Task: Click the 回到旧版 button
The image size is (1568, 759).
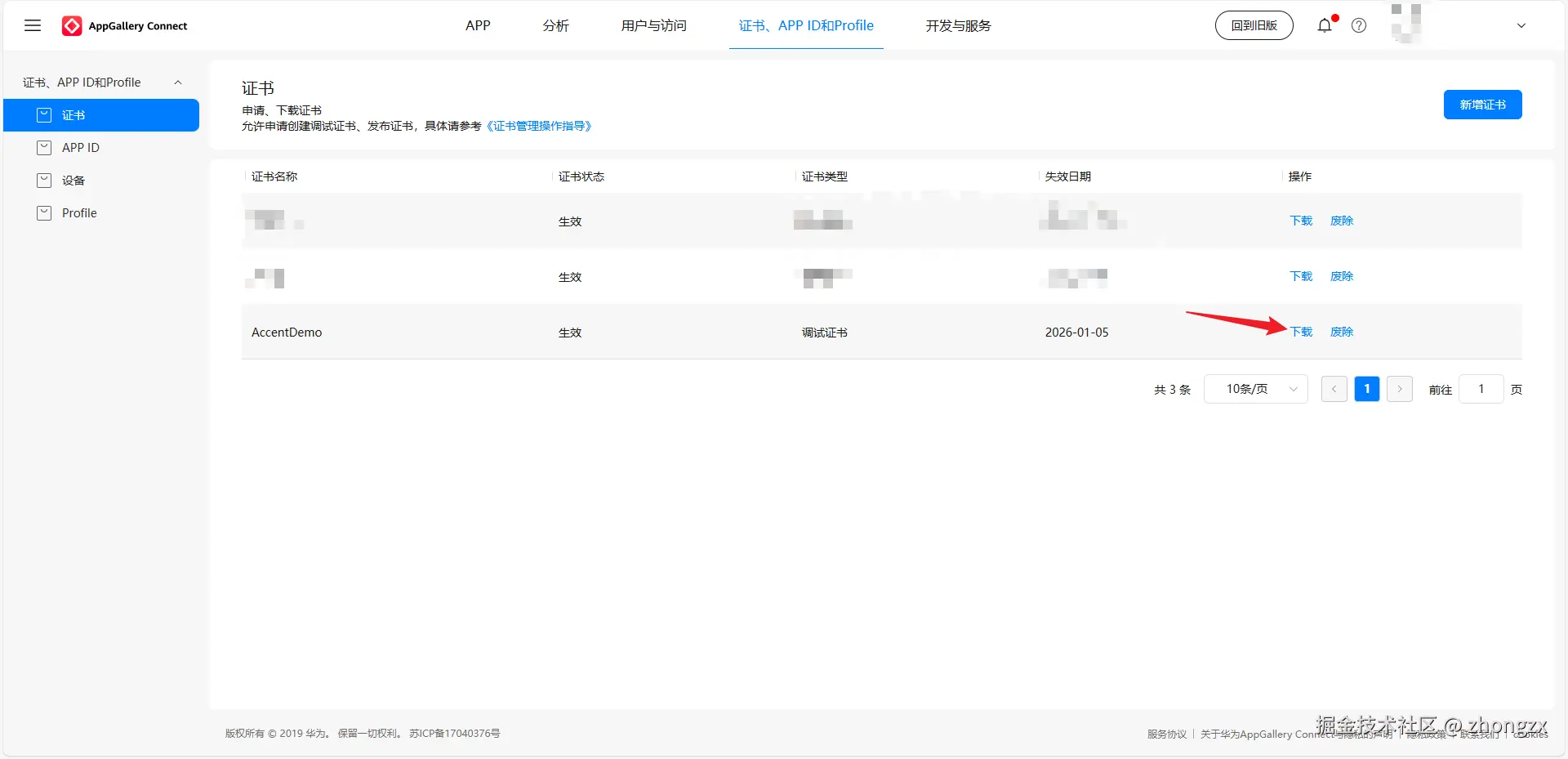Action: (x=1254, y=25)
